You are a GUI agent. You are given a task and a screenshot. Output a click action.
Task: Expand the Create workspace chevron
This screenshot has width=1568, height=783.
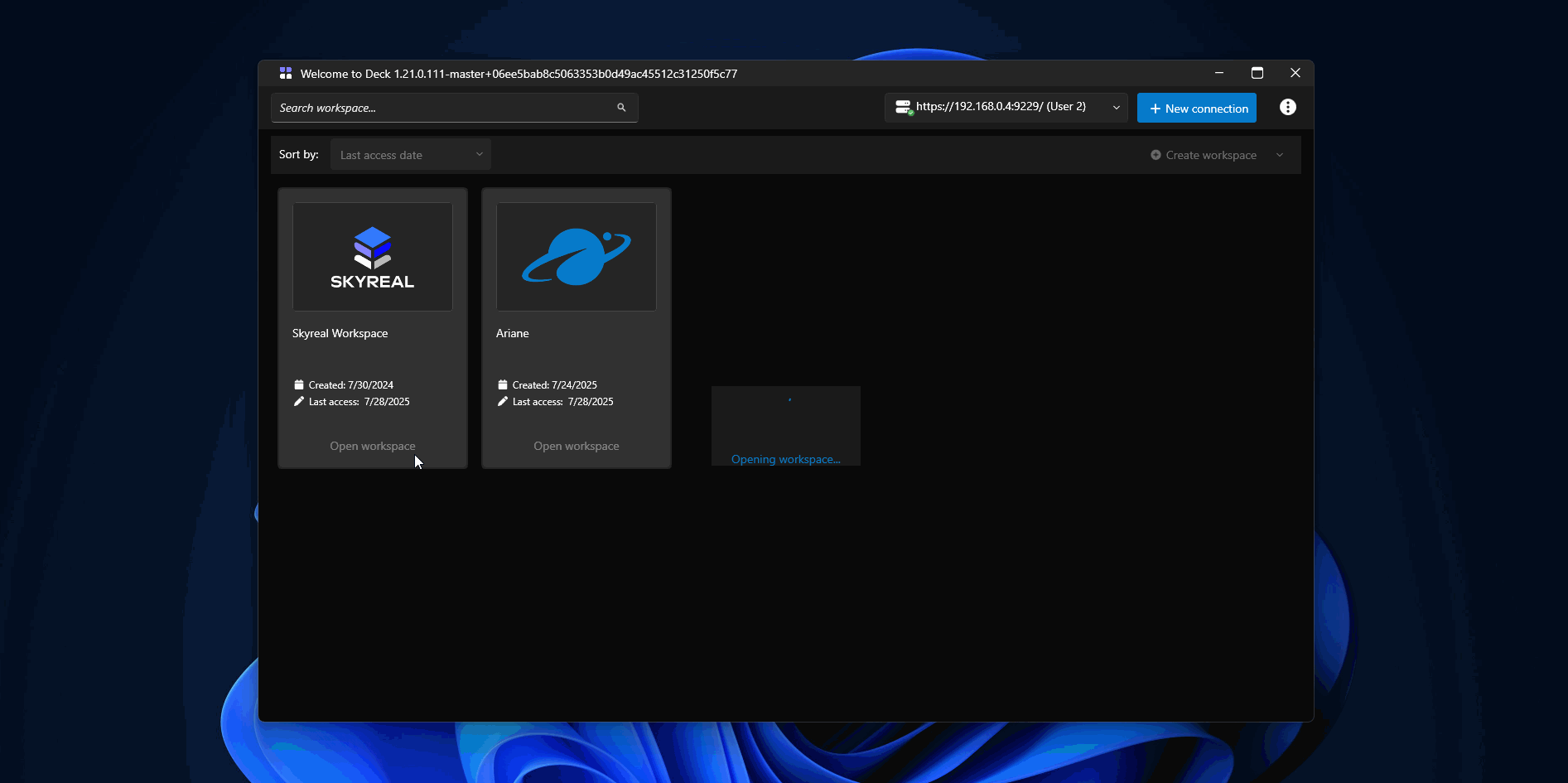tap(1280, 154)
